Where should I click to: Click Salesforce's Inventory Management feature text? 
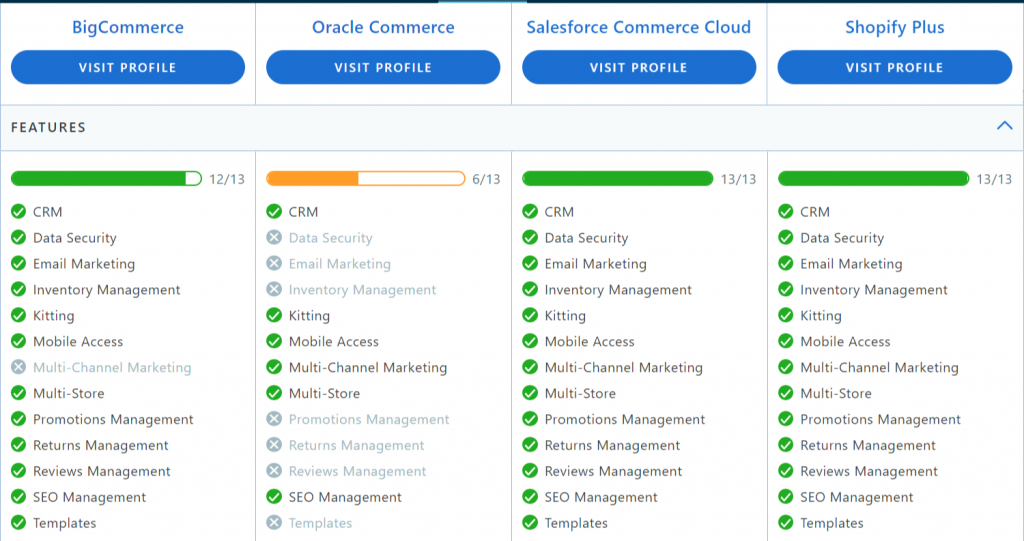(618, 290)
